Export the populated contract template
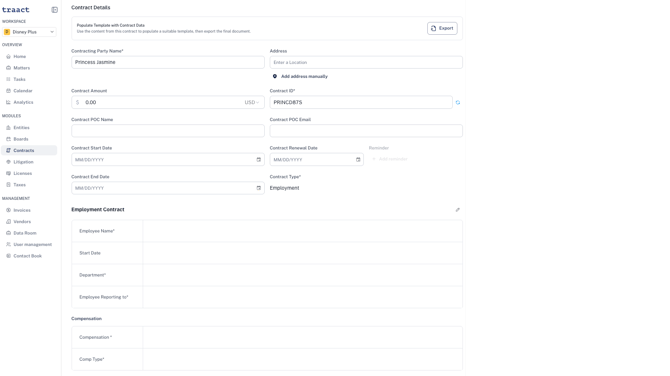The height and width of the screenshot is (376, 670). coord(442,28)
